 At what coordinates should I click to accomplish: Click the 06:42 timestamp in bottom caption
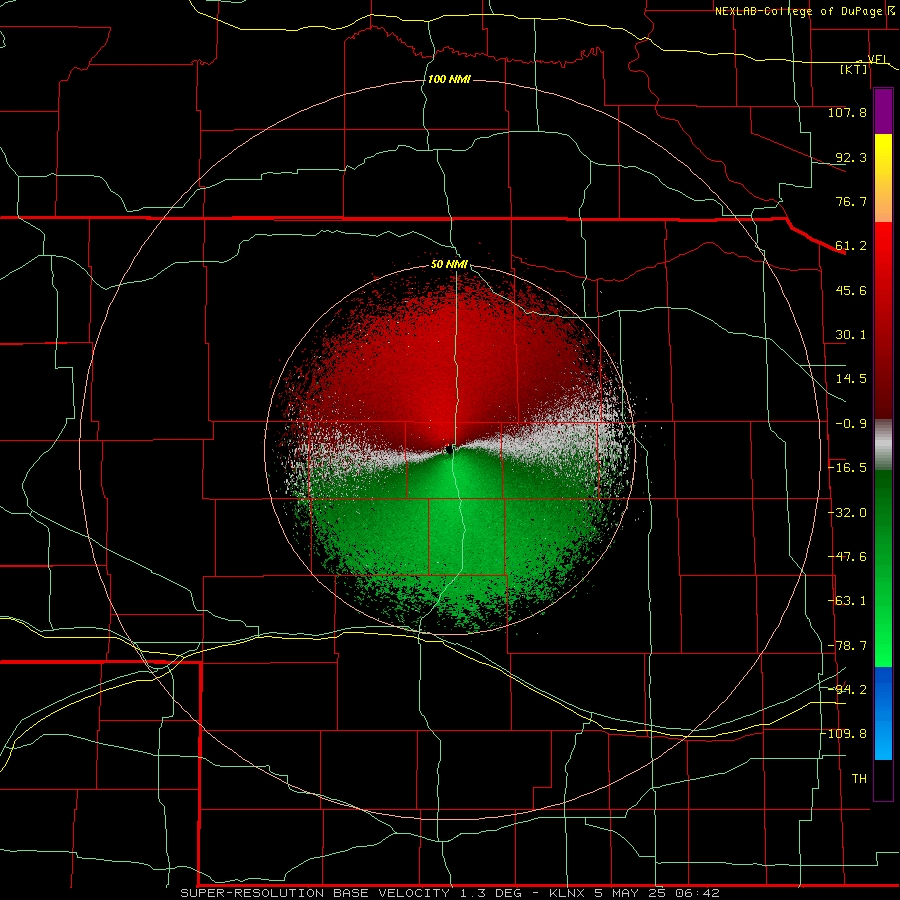click(696, 893)
